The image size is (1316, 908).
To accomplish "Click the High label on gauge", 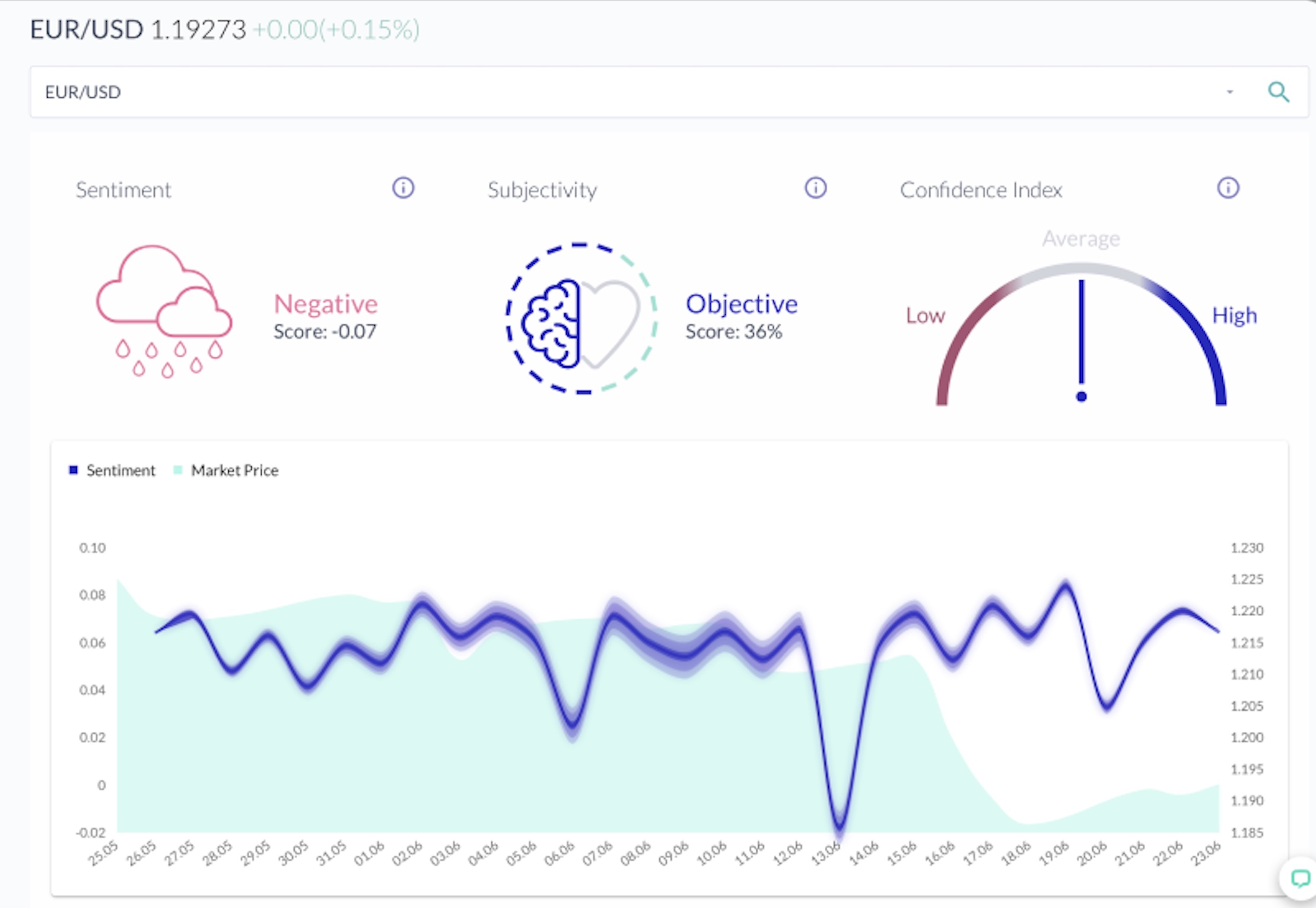I will click(x=1234, y=316).
